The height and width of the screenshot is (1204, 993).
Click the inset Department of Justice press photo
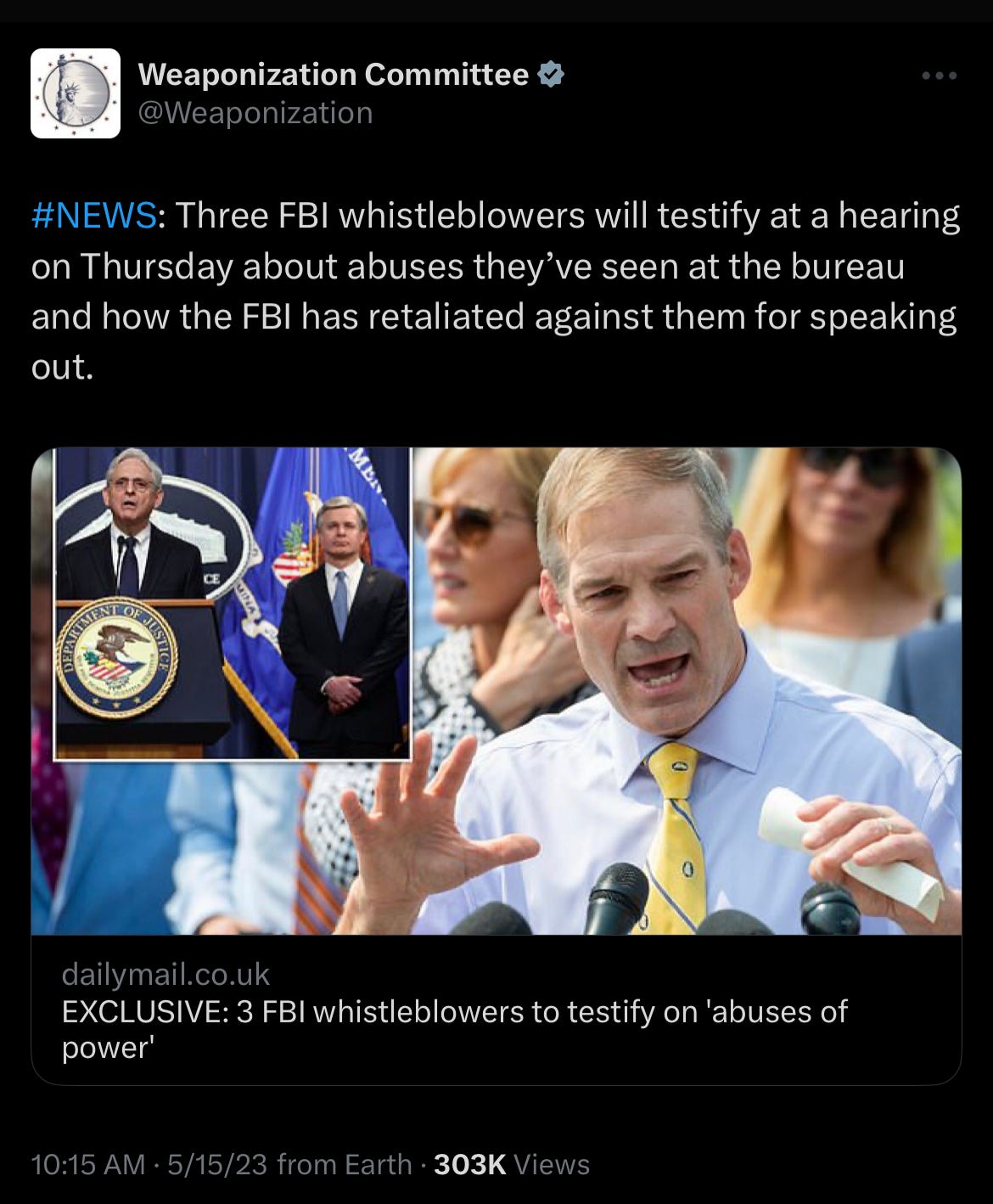(232, 604)
